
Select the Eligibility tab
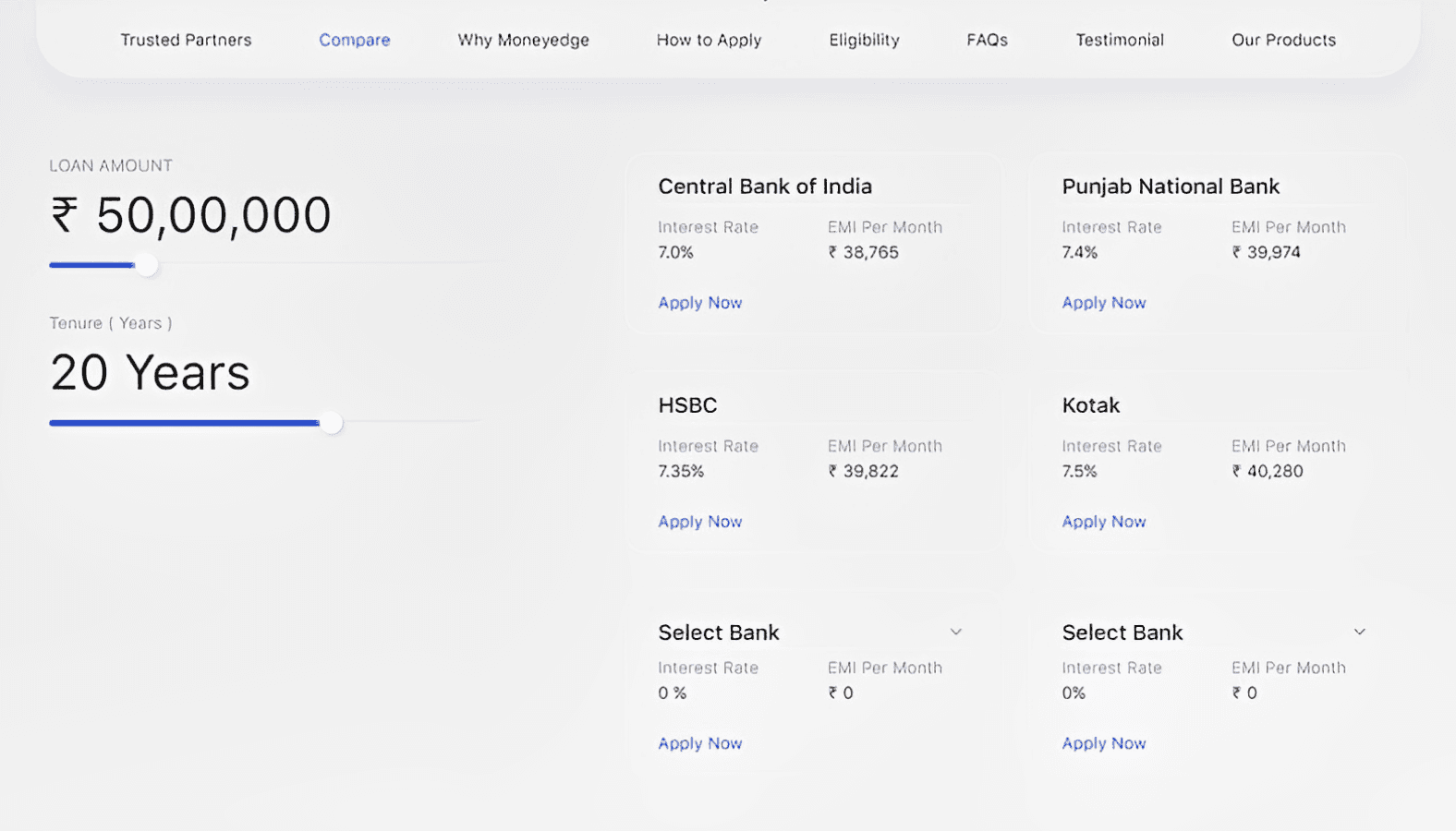coord(864,40)
